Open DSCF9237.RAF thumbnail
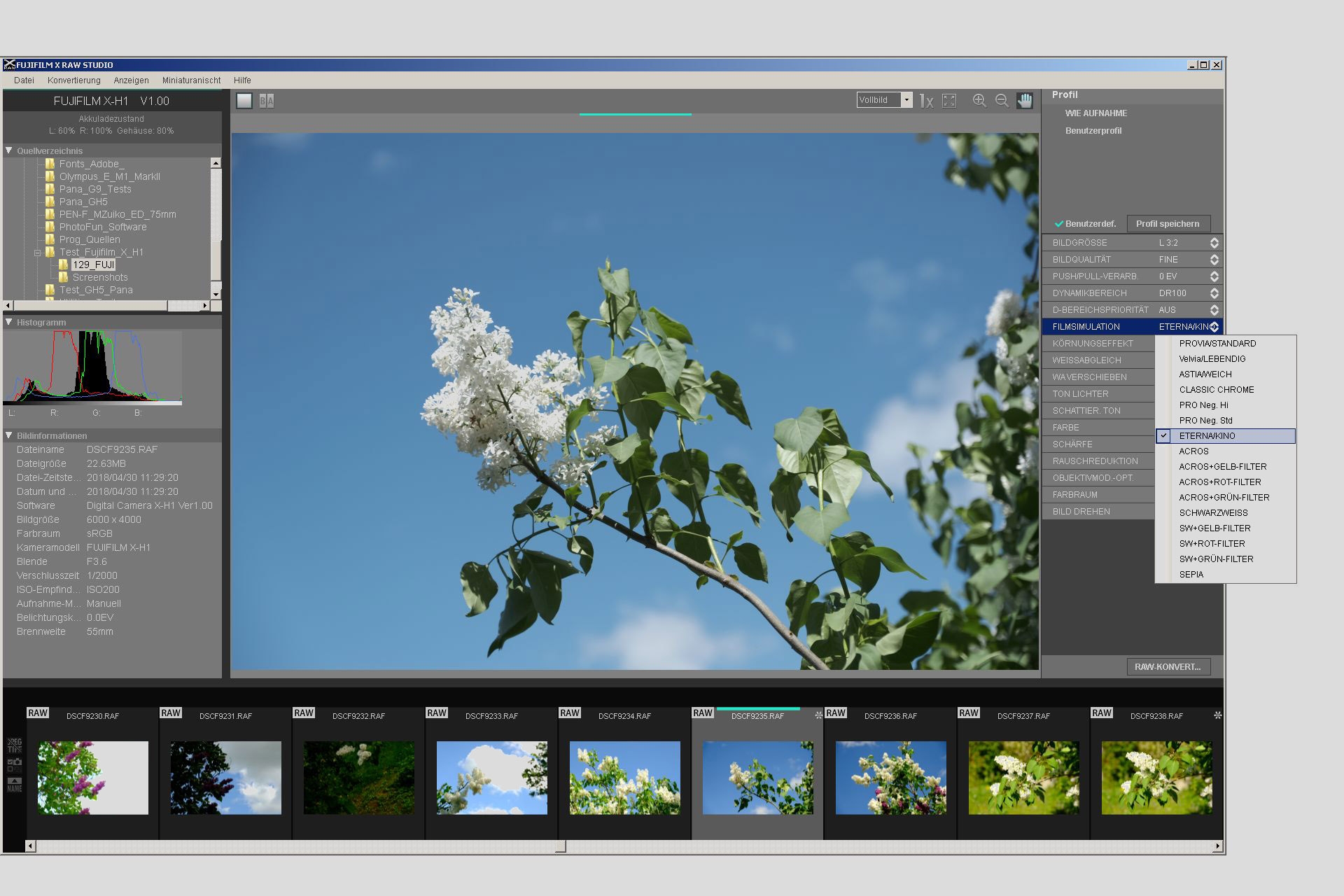The width and height of the screenshot is (1344, 896). [x=1024, y=778]
